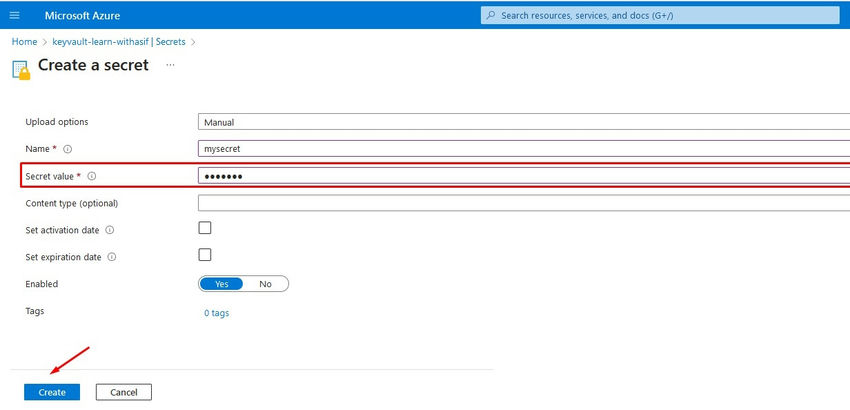850x410 pixels.
Task: Show info tooltip for Name field
Action: pyautogui.click(x=68, y=149)
